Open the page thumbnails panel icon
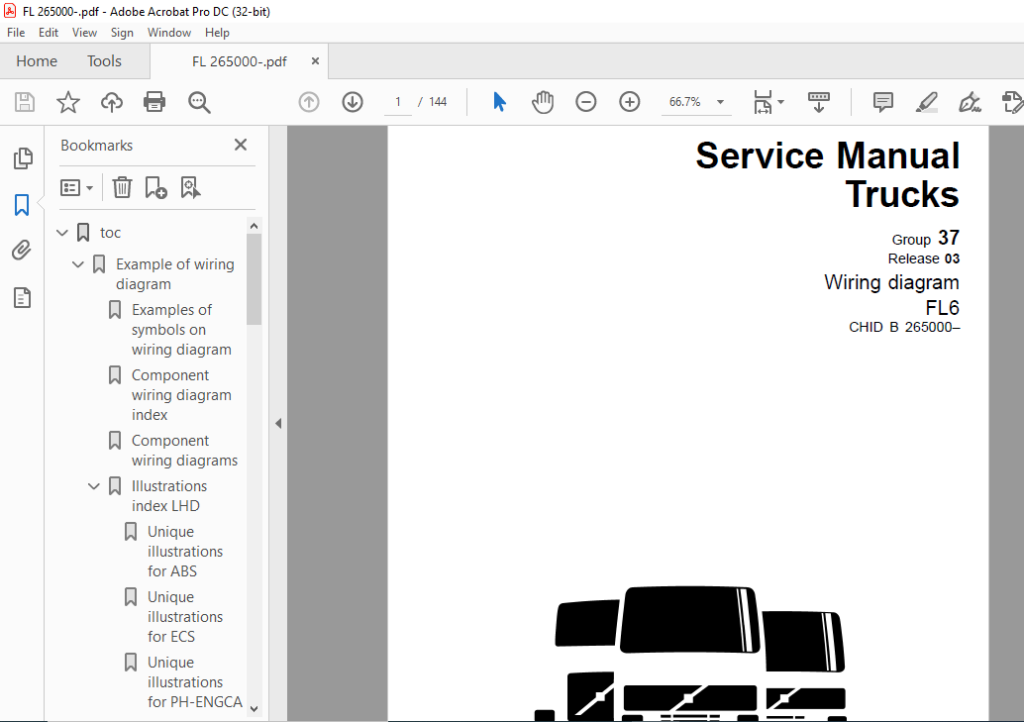Viewport: 1024px width, 722px height. point(22,158)
